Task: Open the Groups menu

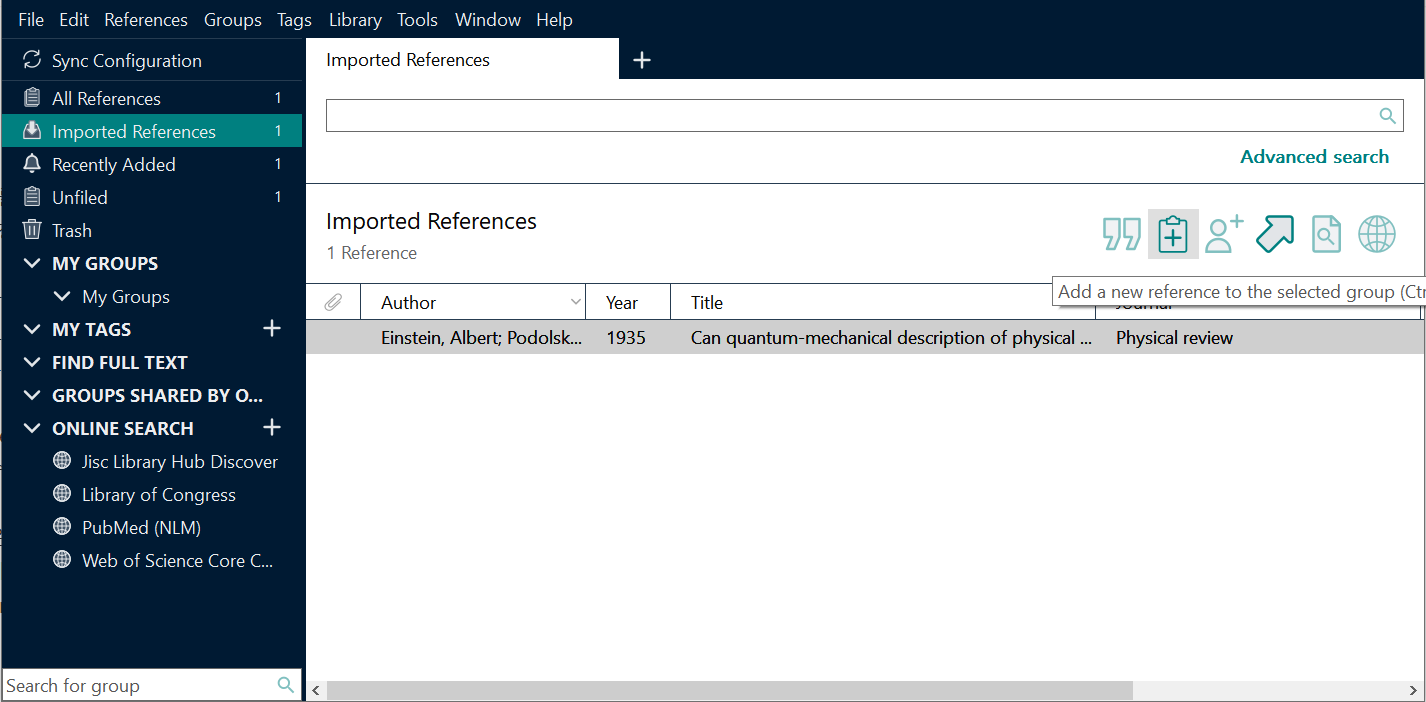Action: [x=233, y=20]
